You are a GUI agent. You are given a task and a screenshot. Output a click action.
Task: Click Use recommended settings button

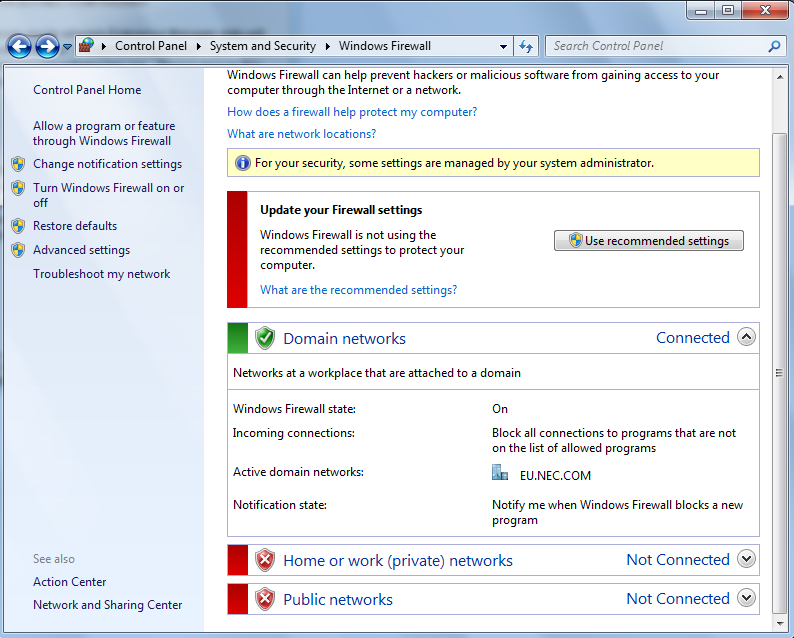(x=649, y=241)
